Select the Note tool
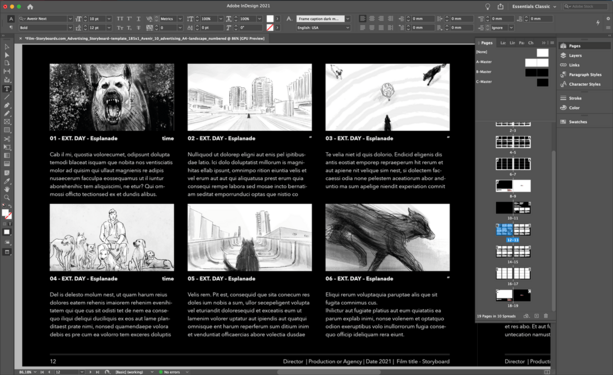The height and width of the screenshot is (375, 613). click(7, 172)
